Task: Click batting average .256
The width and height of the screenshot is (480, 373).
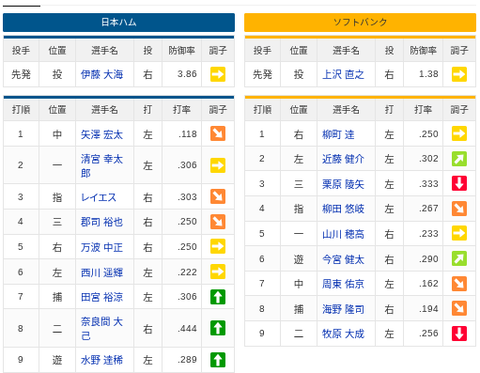Action: point(429,333)
